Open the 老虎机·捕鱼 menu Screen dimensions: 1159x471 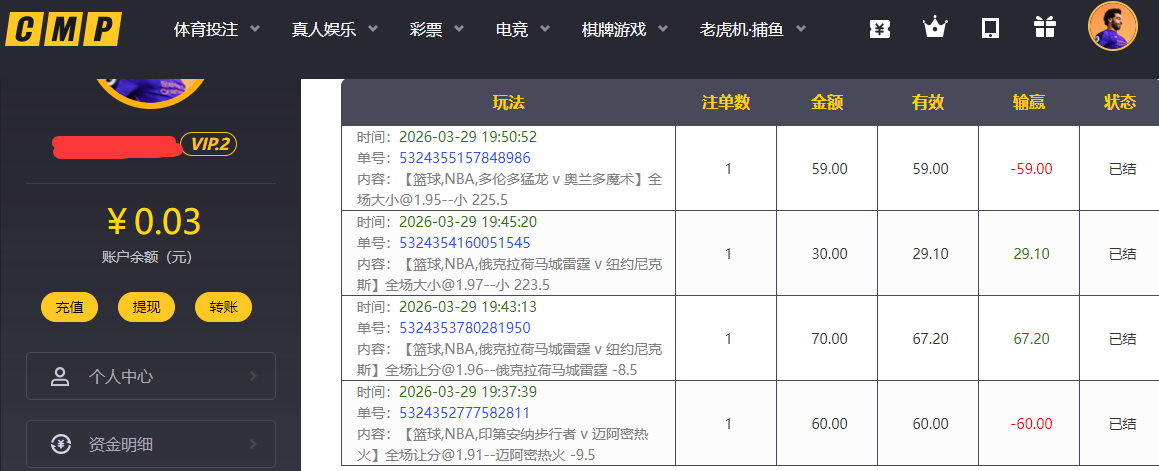pos(742,30)
